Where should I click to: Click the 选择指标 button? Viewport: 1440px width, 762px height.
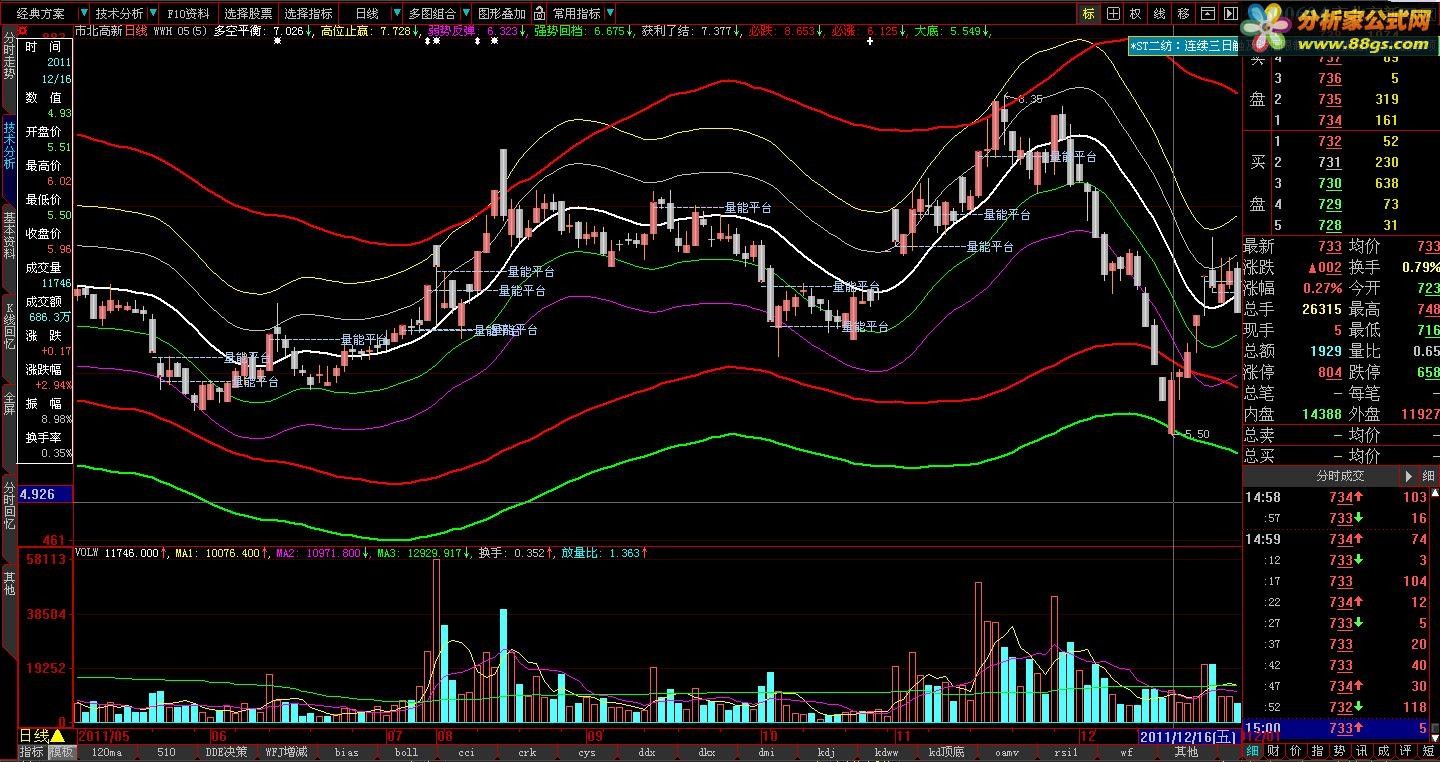coord(308,14)
